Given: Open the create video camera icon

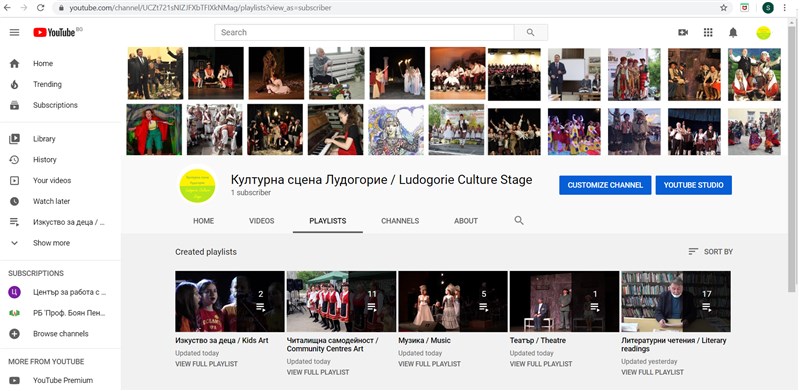Looking at the screenshot, I should (683, 32).
